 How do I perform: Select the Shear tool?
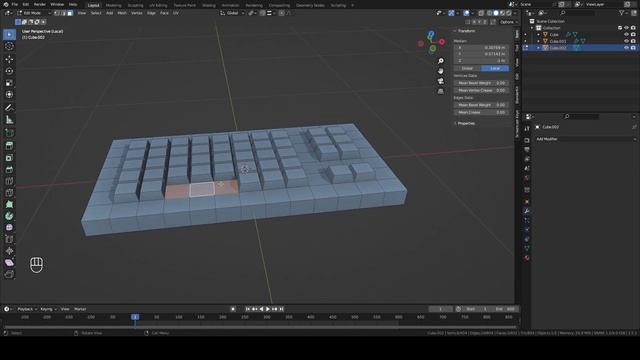click(x=9, y=263)
